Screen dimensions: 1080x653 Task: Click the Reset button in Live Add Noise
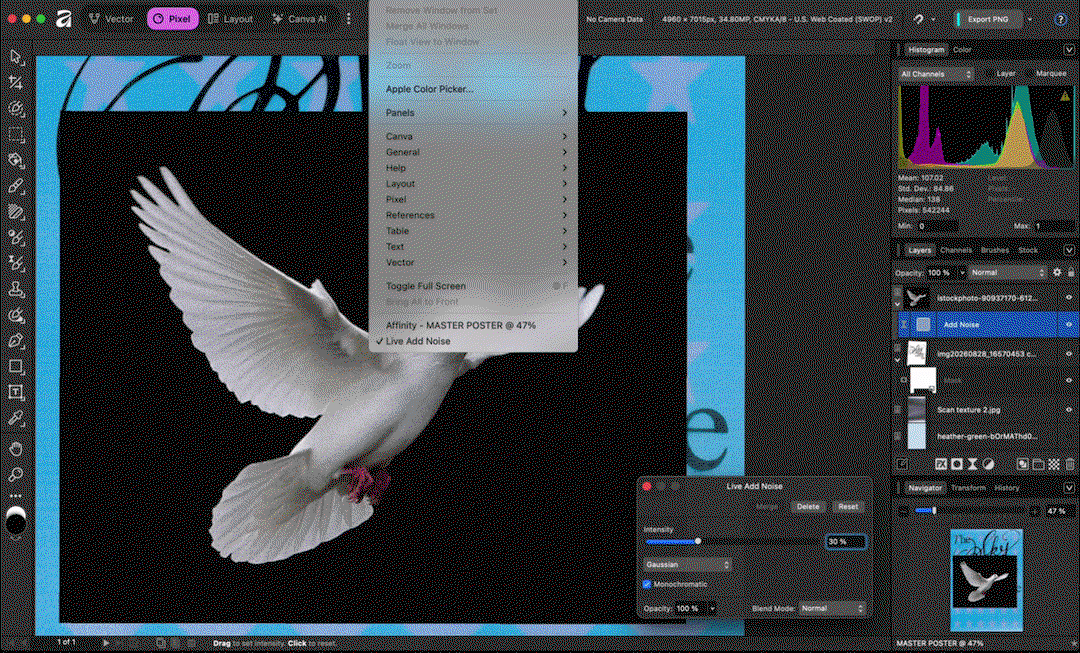coord(848,506)
